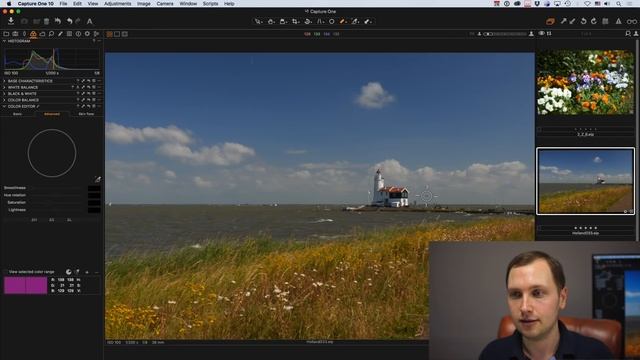
Task: Open the Help menu
Action: pyautogui.click(x=229, y=3)
